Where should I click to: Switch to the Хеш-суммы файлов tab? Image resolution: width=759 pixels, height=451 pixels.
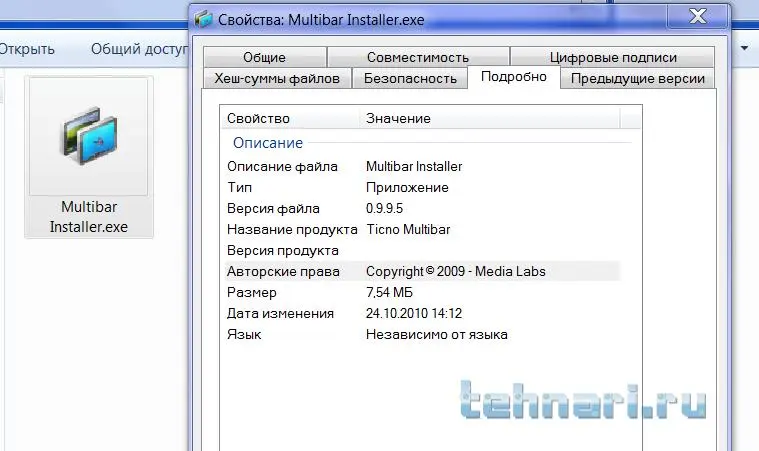click(277, 78)
